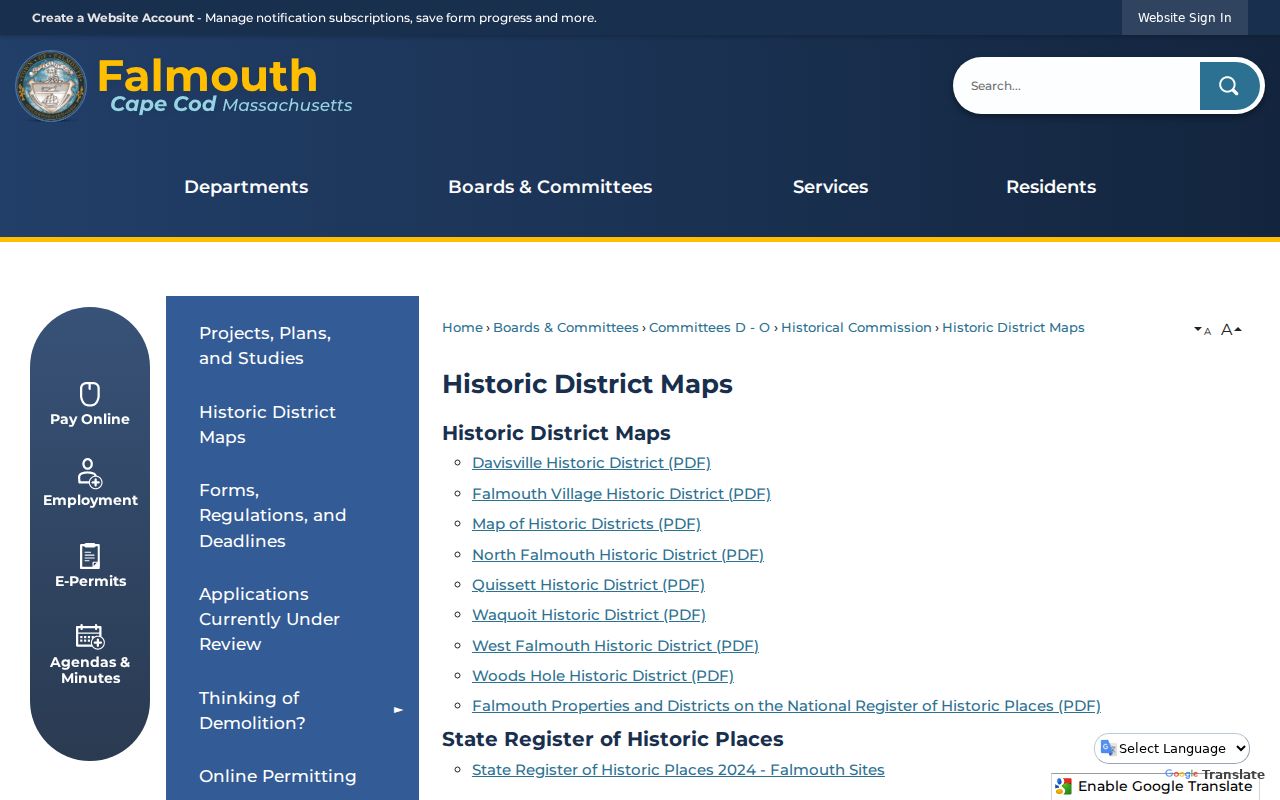
Task: Increase the page font size
Action: pos(1231,329)
